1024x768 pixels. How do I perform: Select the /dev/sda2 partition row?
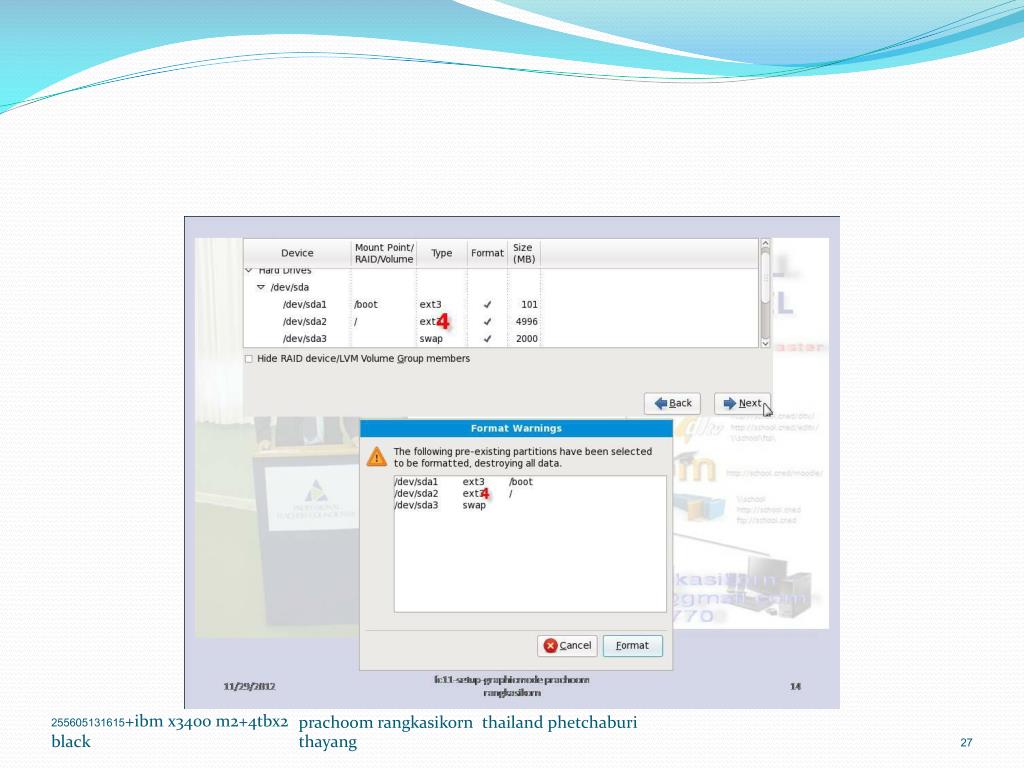[x=501, y=321]
